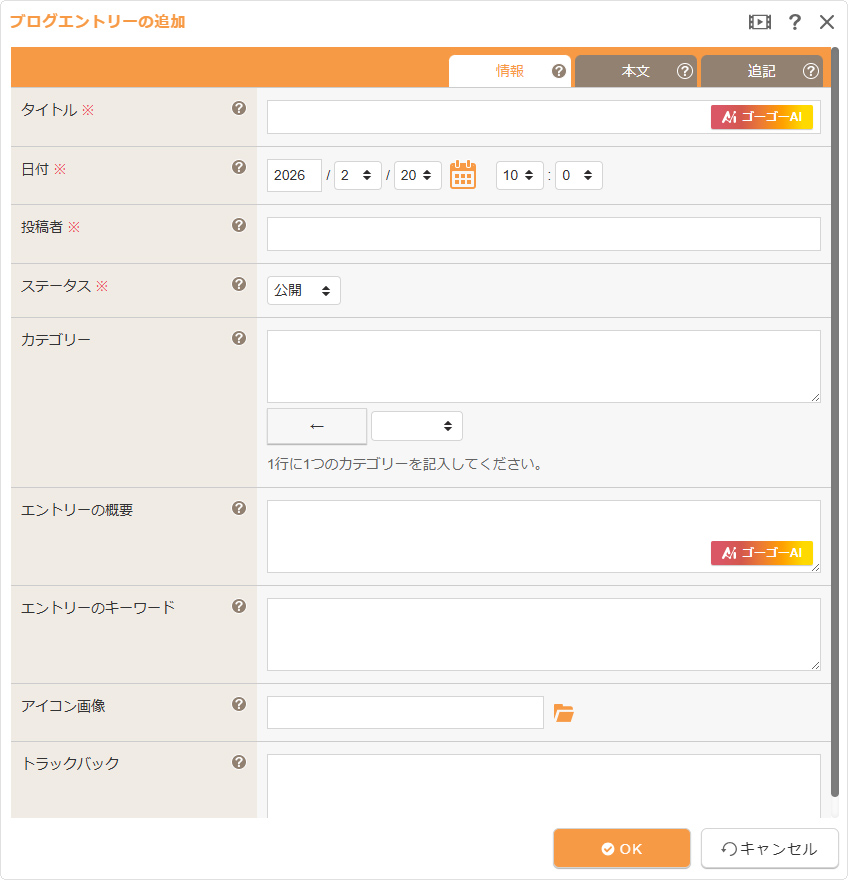The height and width of the screenshot is (880, 848).
Task: Click the ゴーゴーAI button in タイトル field
Action: pyautogui.click(x=761, y=117)
